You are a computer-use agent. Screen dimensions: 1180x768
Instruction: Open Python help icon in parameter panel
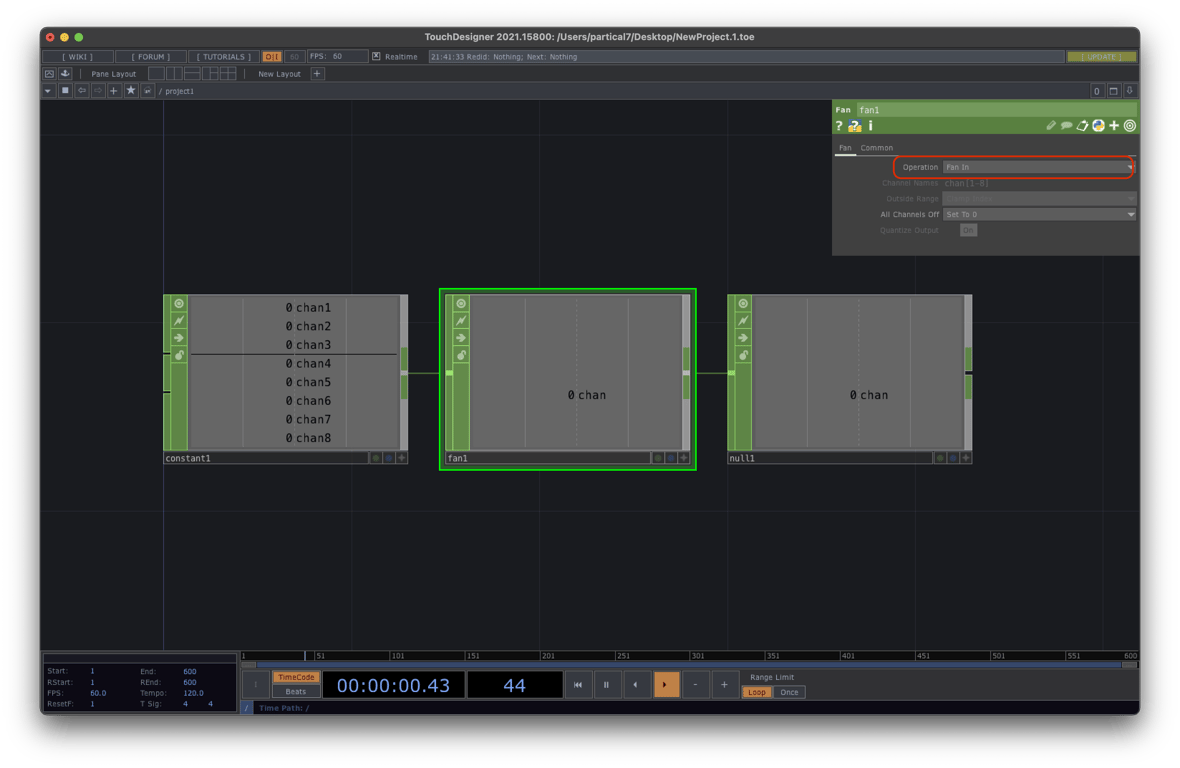855,126
